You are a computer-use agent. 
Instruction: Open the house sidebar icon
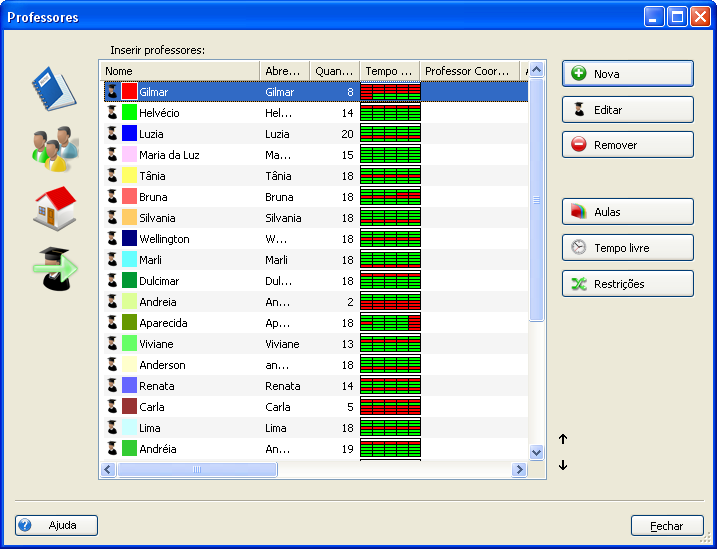tap(54, 208)
